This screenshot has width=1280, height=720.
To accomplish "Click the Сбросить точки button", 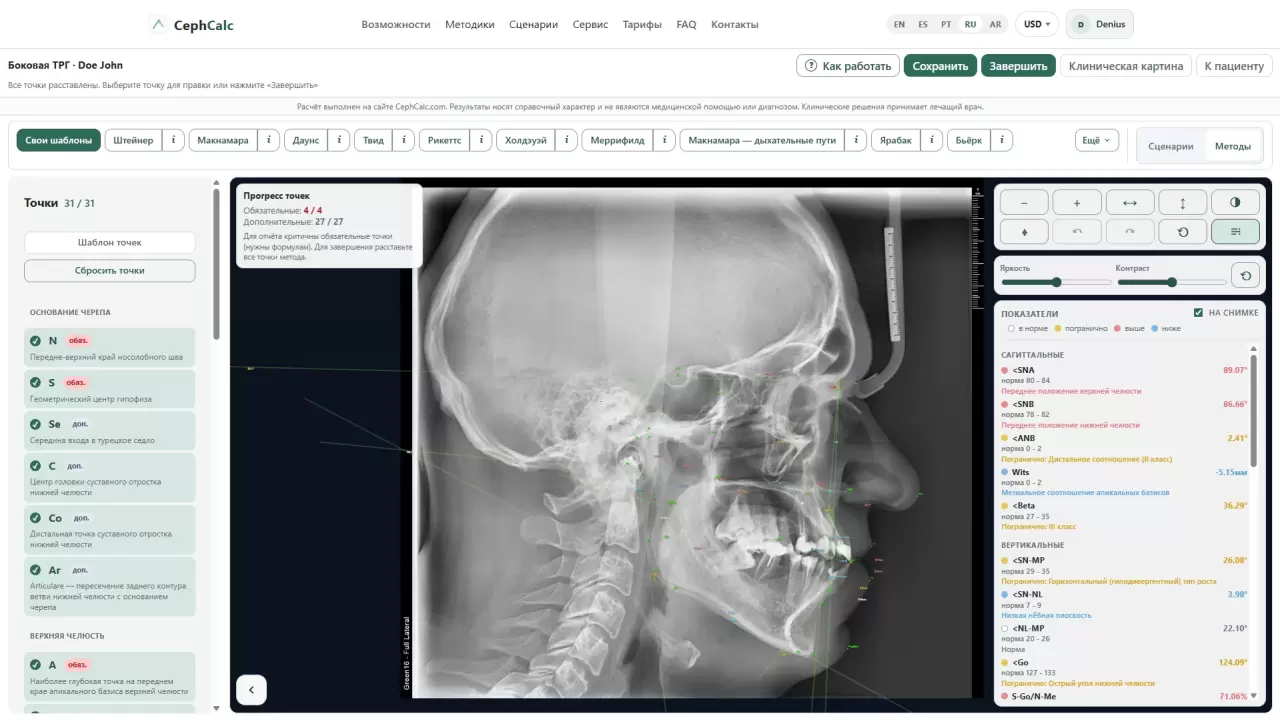I will tap(110, 270).
